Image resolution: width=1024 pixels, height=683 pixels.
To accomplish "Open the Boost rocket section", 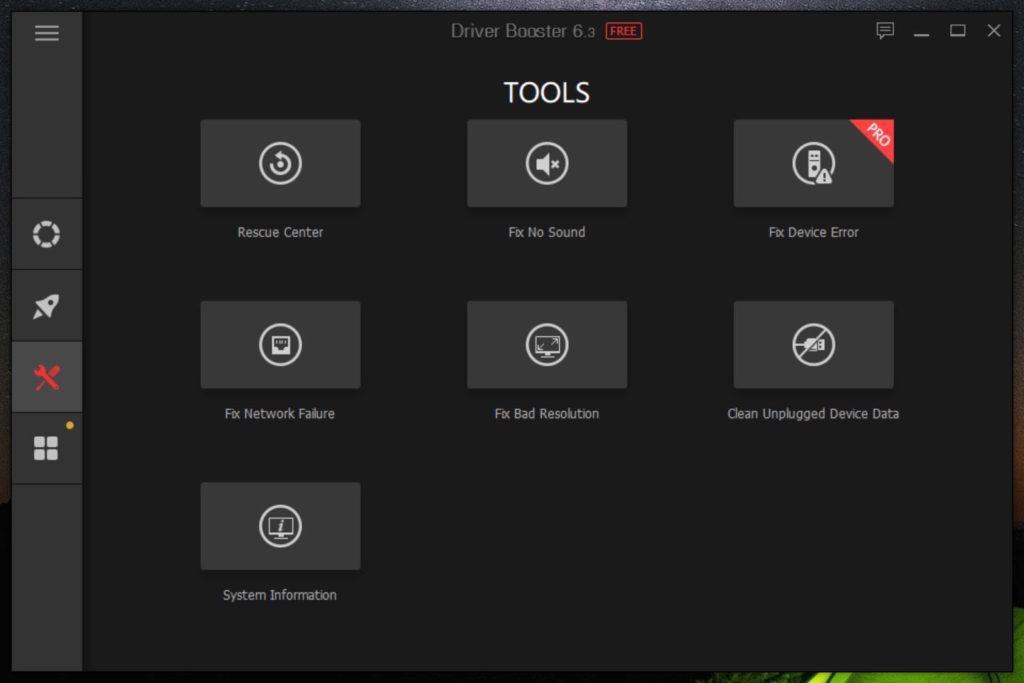I will tap(46, 306).
